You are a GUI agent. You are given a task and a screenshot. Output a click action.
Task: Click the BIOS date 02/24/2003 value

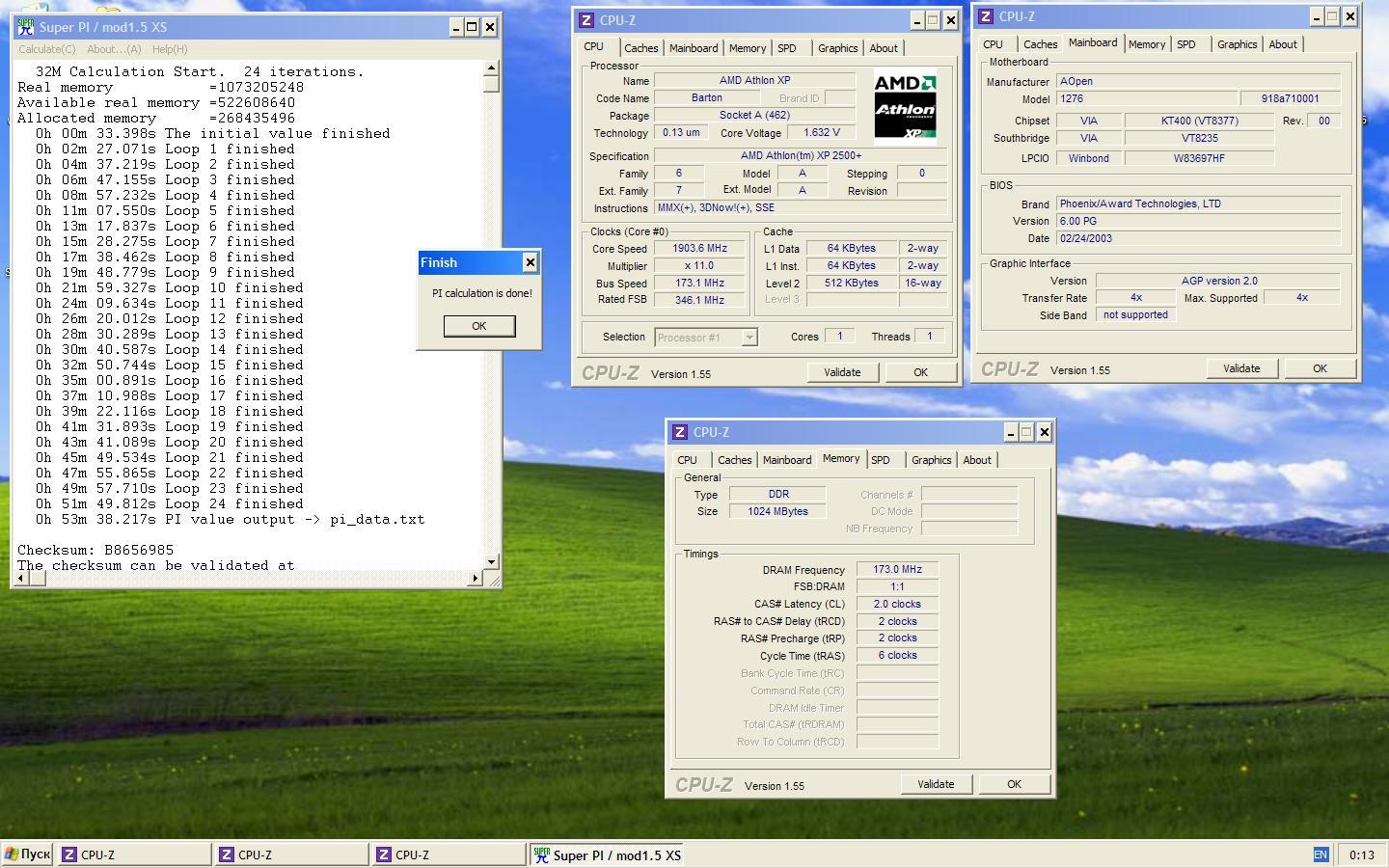[x=1198, y=238]
